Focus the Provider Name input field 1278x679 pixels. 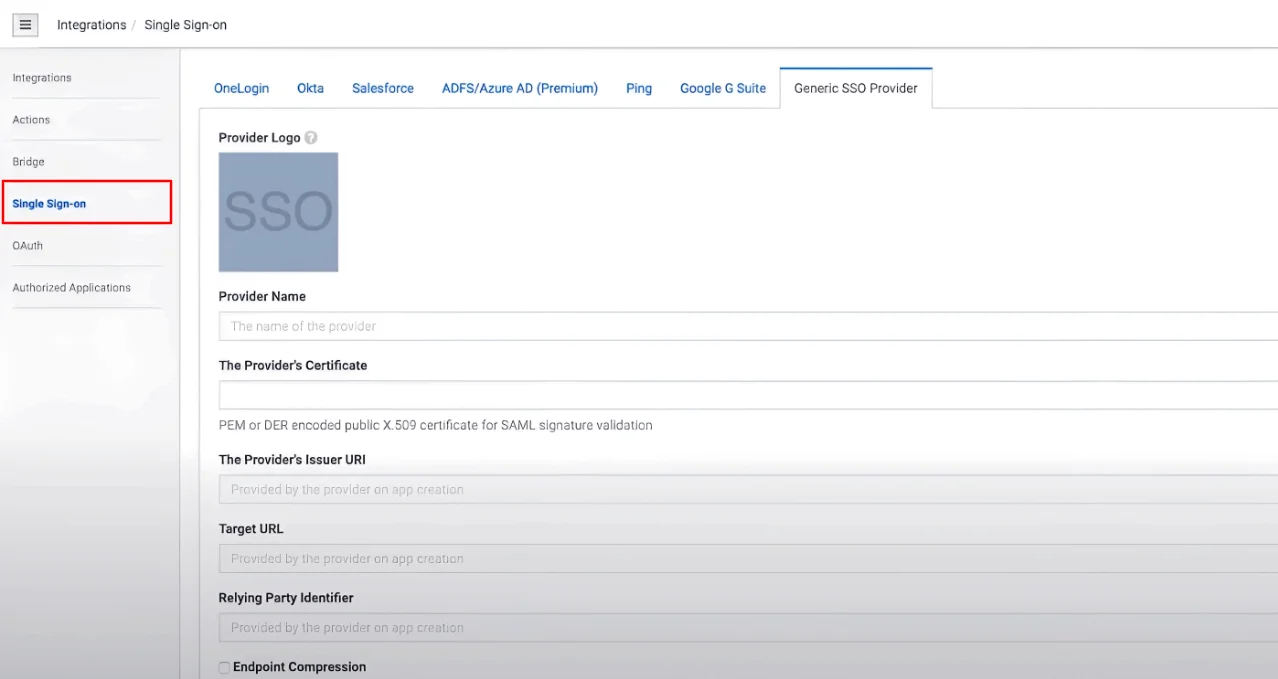tap(748, 326)
